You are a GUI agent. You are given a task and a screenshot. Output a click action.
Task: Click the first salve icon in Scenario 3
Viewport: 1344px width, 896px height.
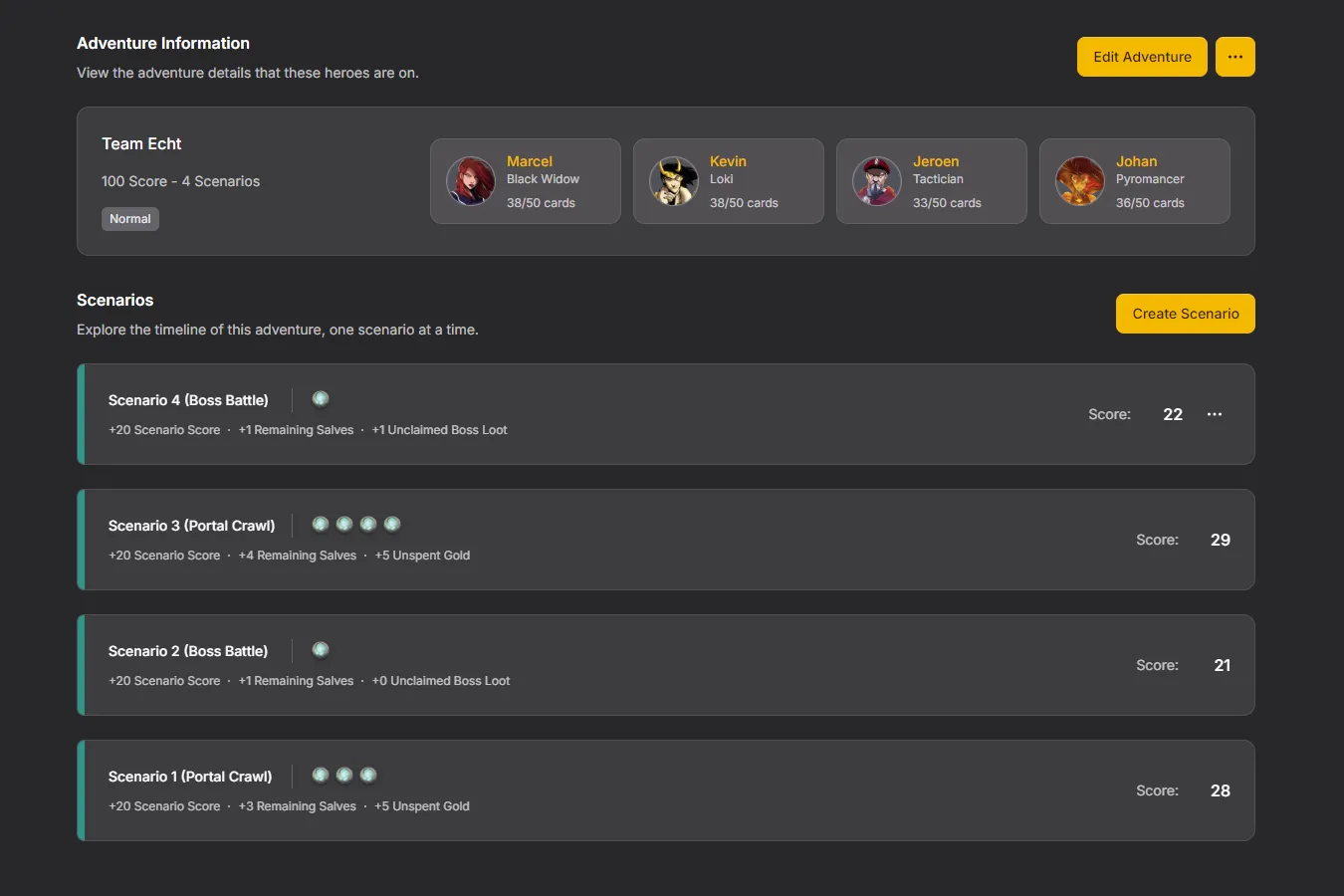click(x=321, y=525)
